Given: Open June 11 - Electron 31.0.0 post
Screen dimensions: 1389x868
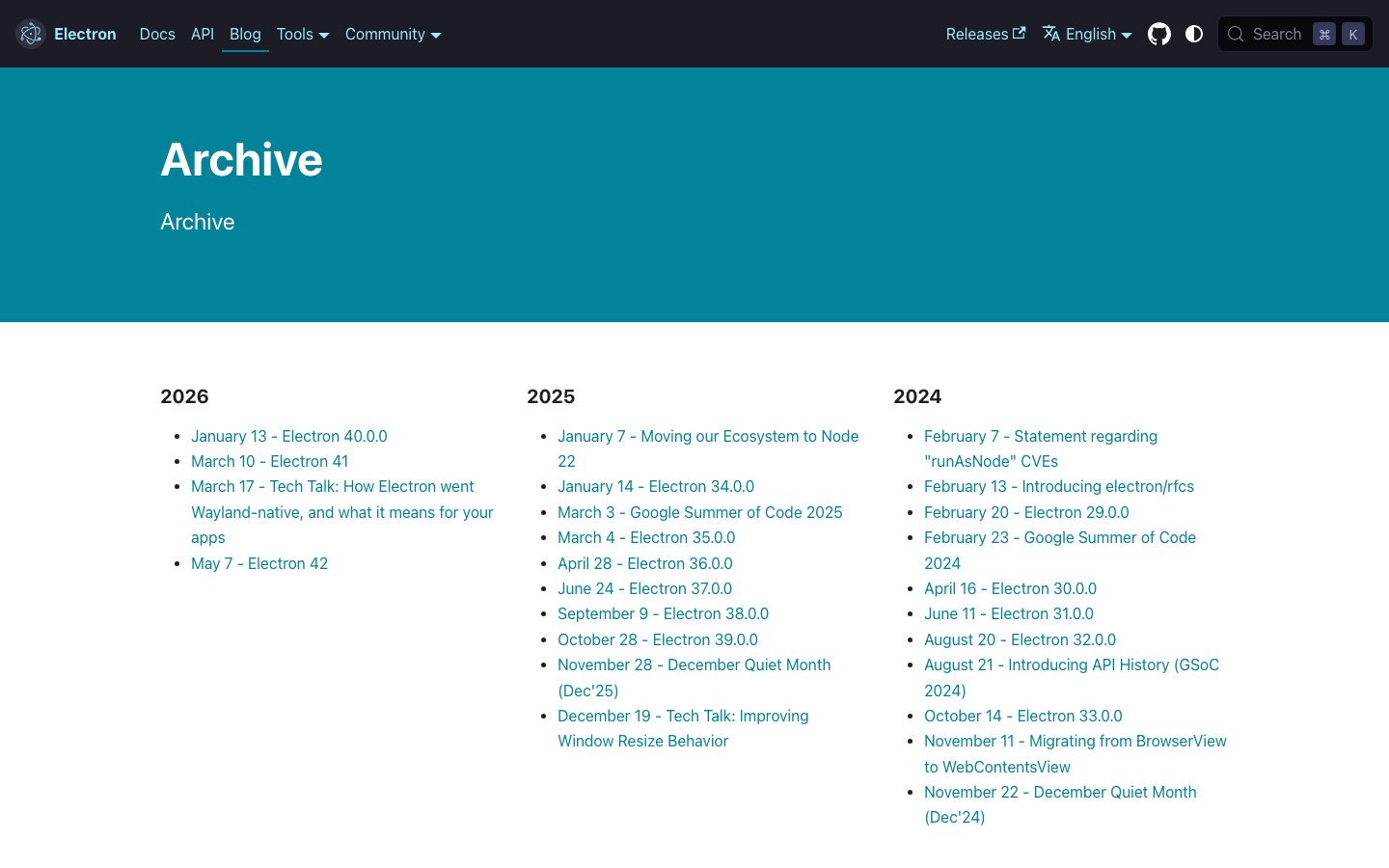Looking at the screenshot, I should pos(1009,613).
